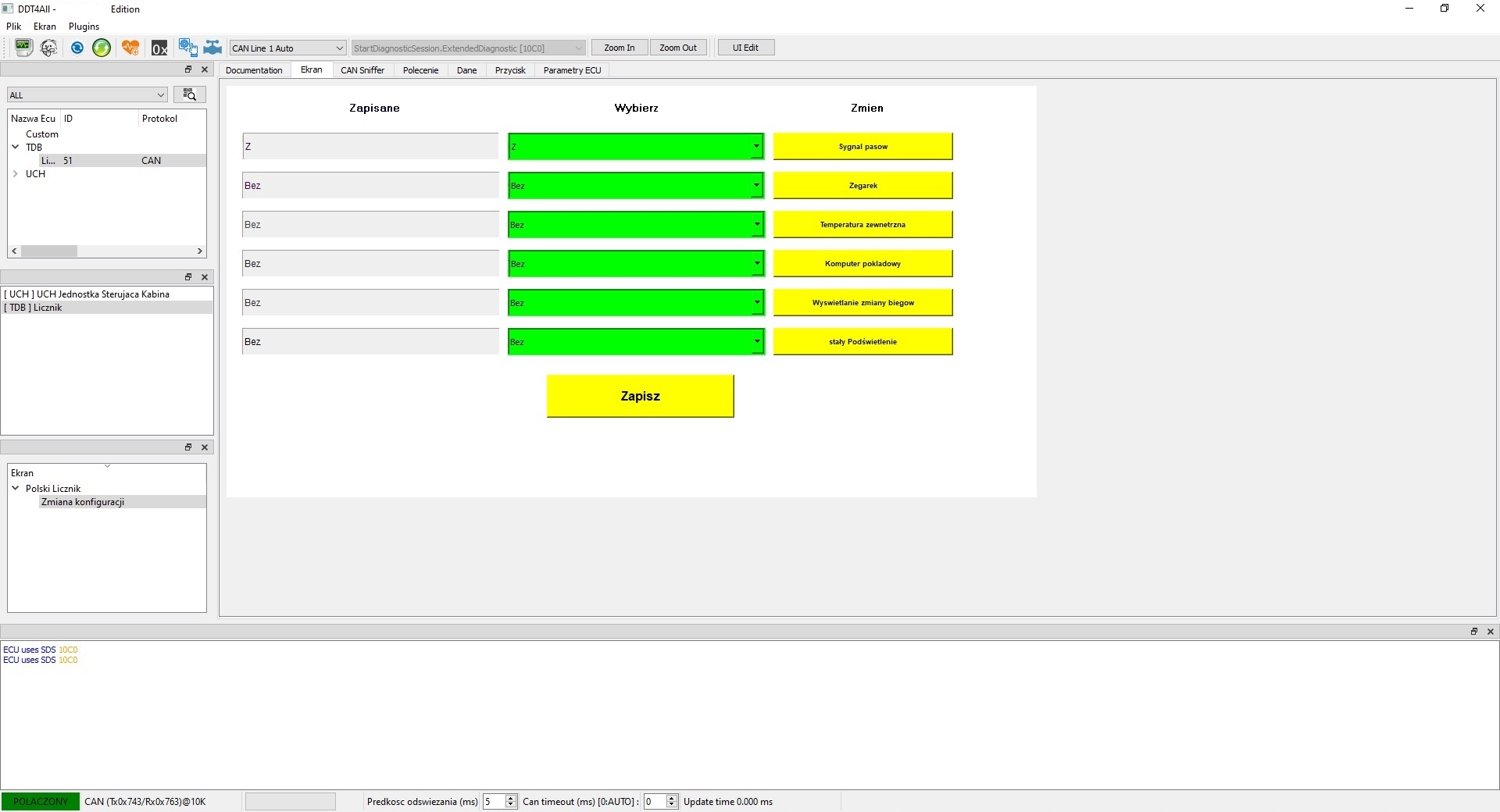This screenshot has width=1500, height=812.
Task: Close the bottom log panel
Action: point(1491,632)
